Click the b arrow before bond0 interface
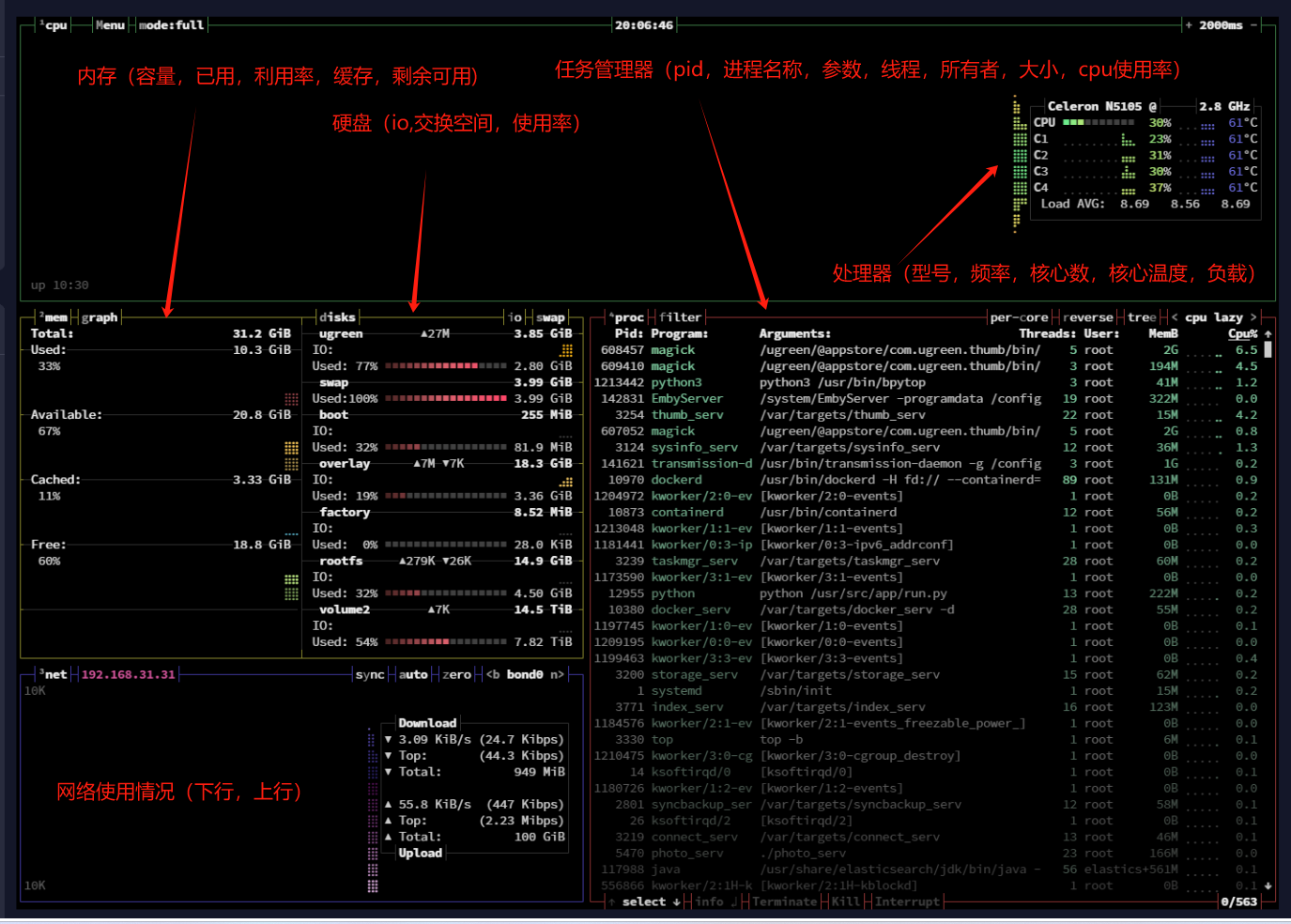The height and width of the screenshot is (924, 1291). click(x=493, y=674)
